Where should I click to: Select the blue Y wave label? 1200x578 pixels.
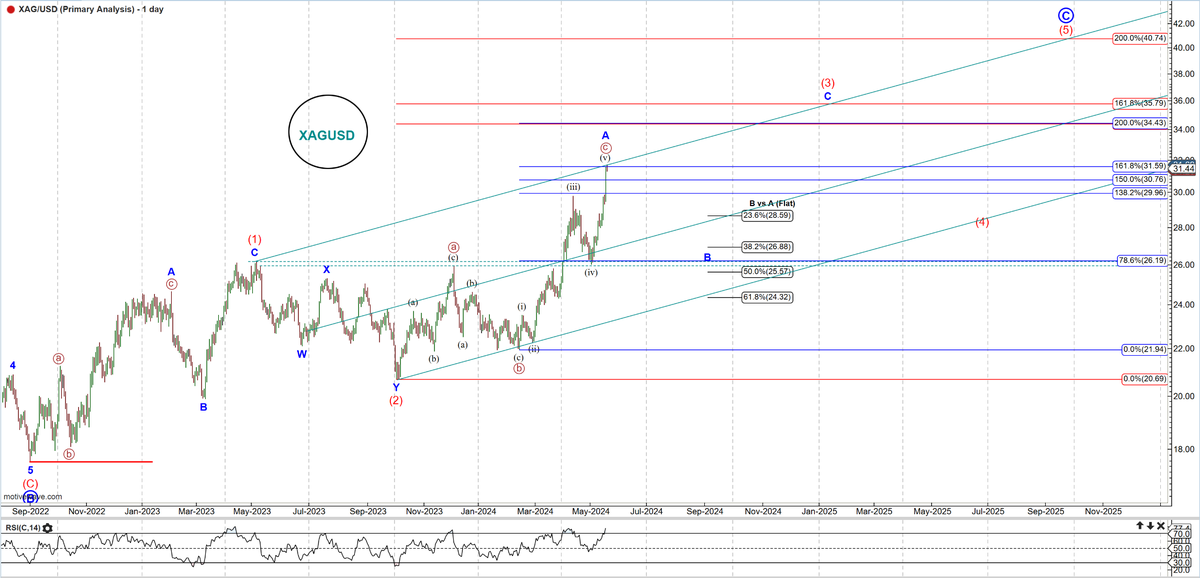pyautogui.click(x=396, y=386)
